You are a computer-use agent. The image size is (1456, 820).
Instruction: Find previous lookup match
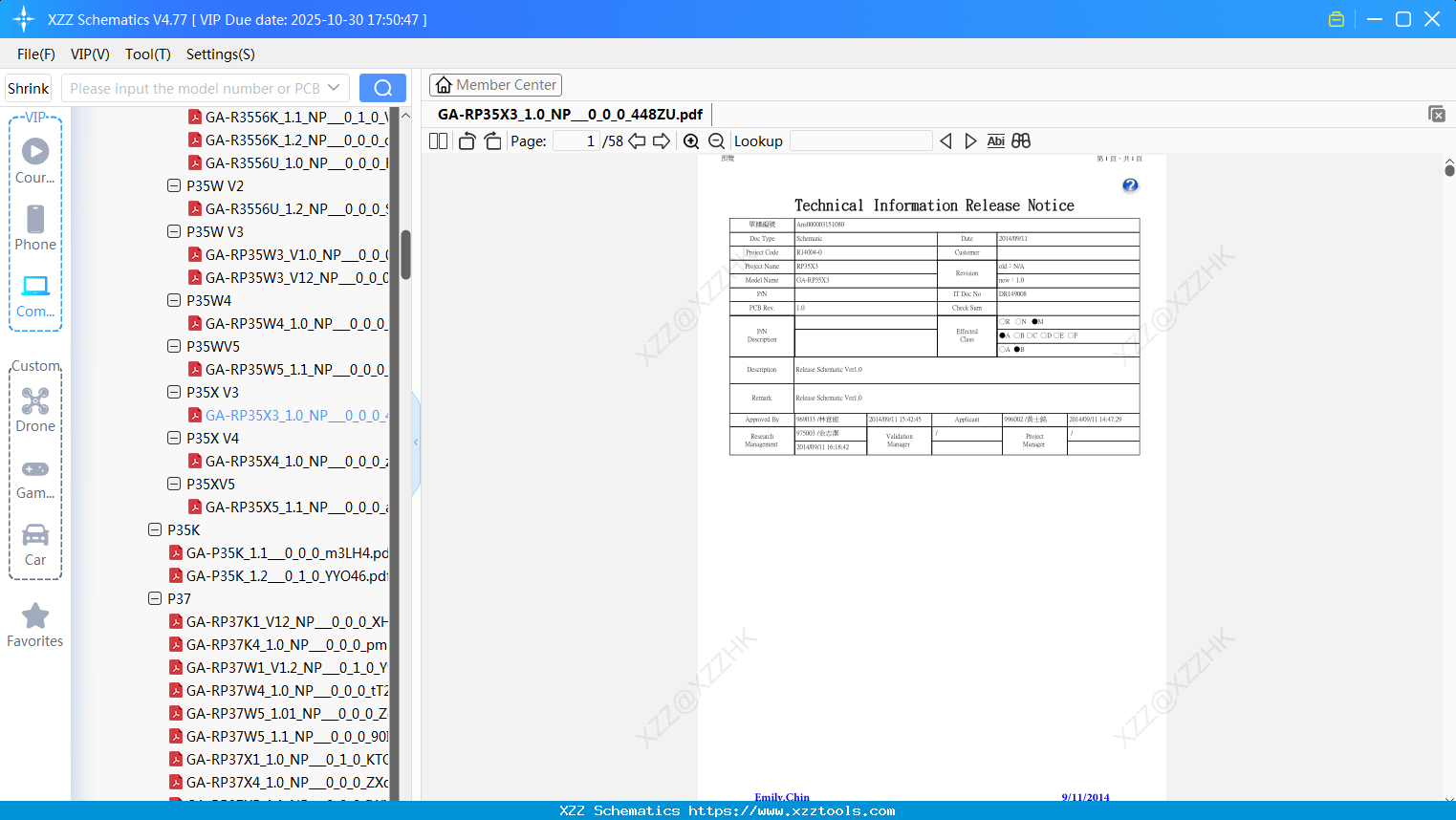coord(945,140)
